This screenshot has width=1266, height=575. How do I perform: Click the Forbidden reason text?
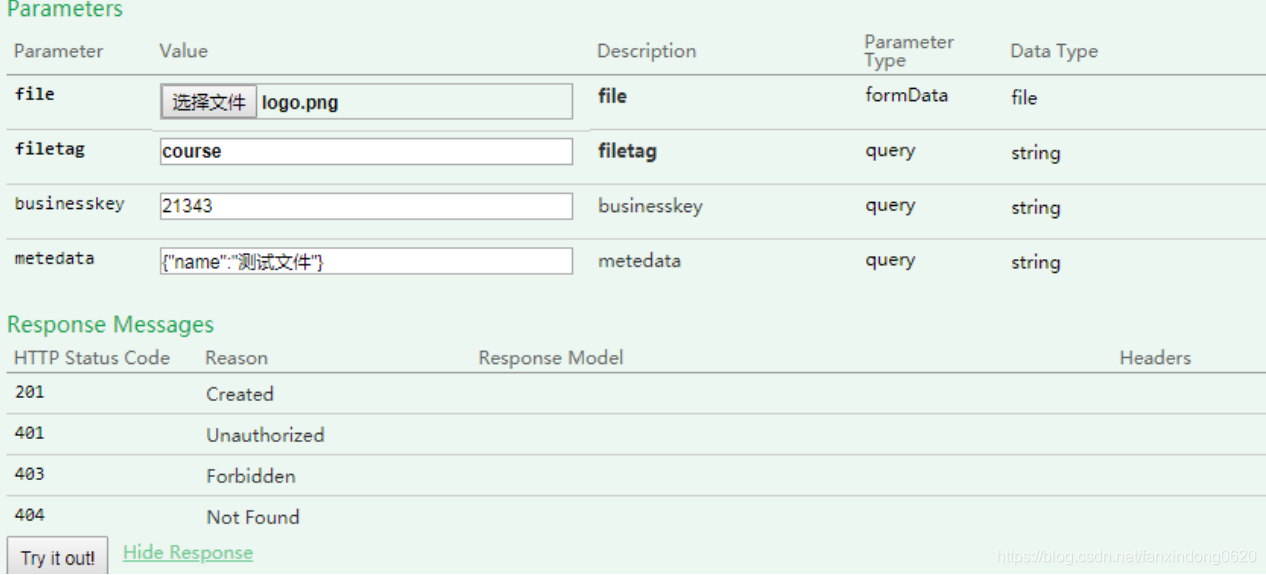click(251, 476)
